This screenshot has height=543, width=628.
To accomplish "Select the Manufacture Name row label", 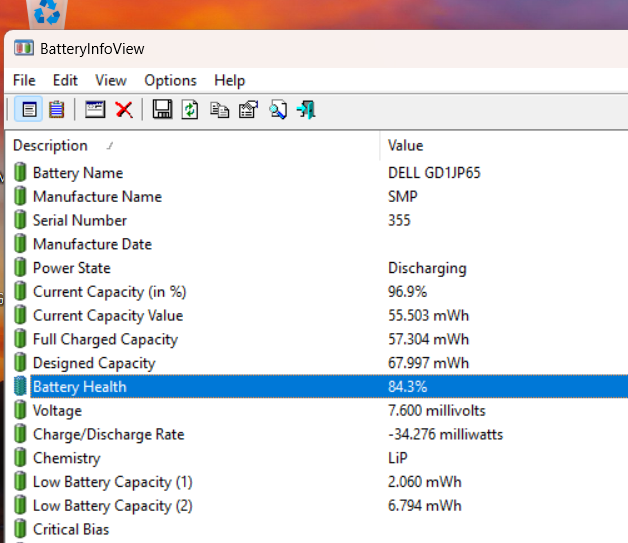I will tap(97, 197).
